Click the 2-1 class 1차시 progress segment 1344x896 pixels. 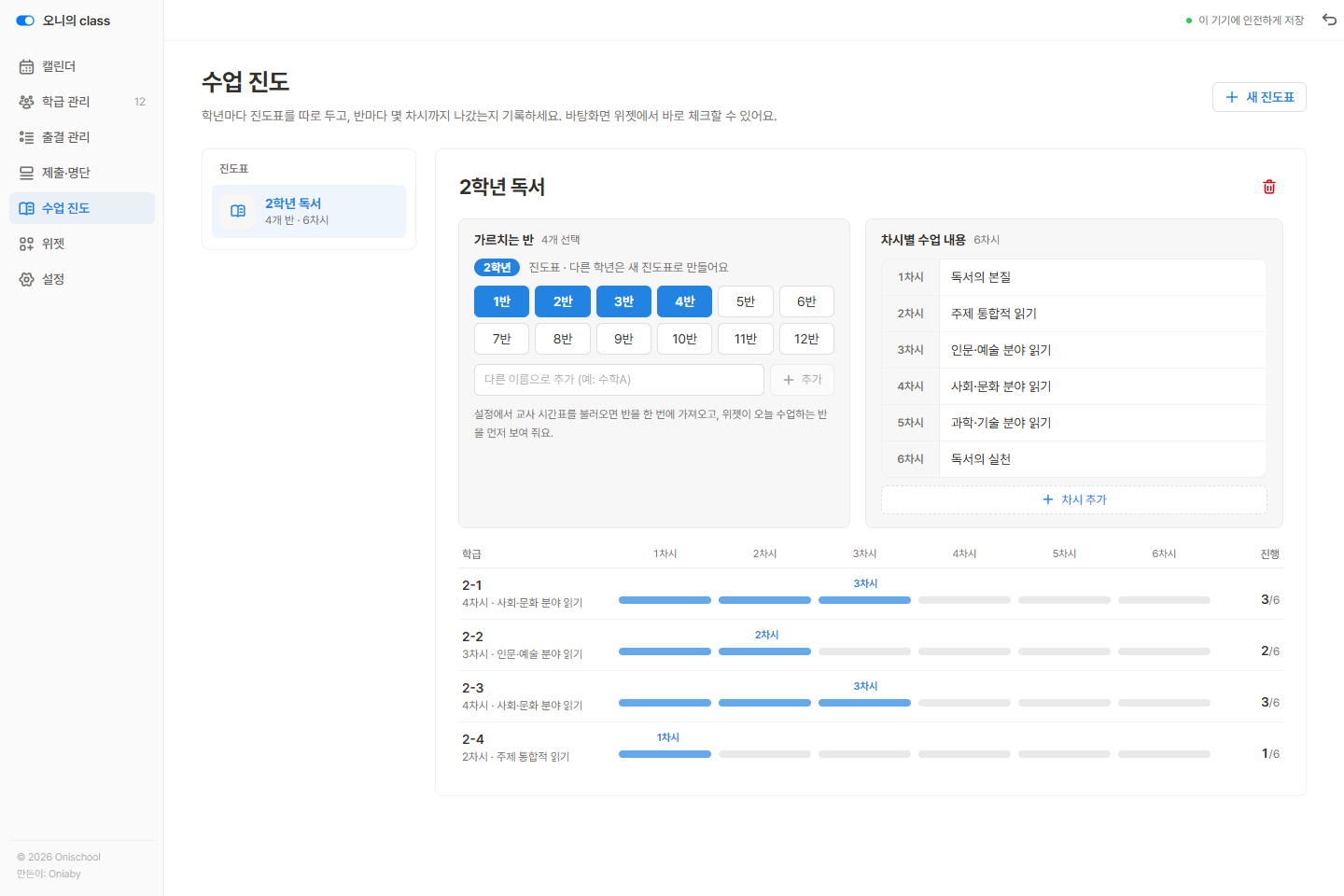[x=665, y=600]
